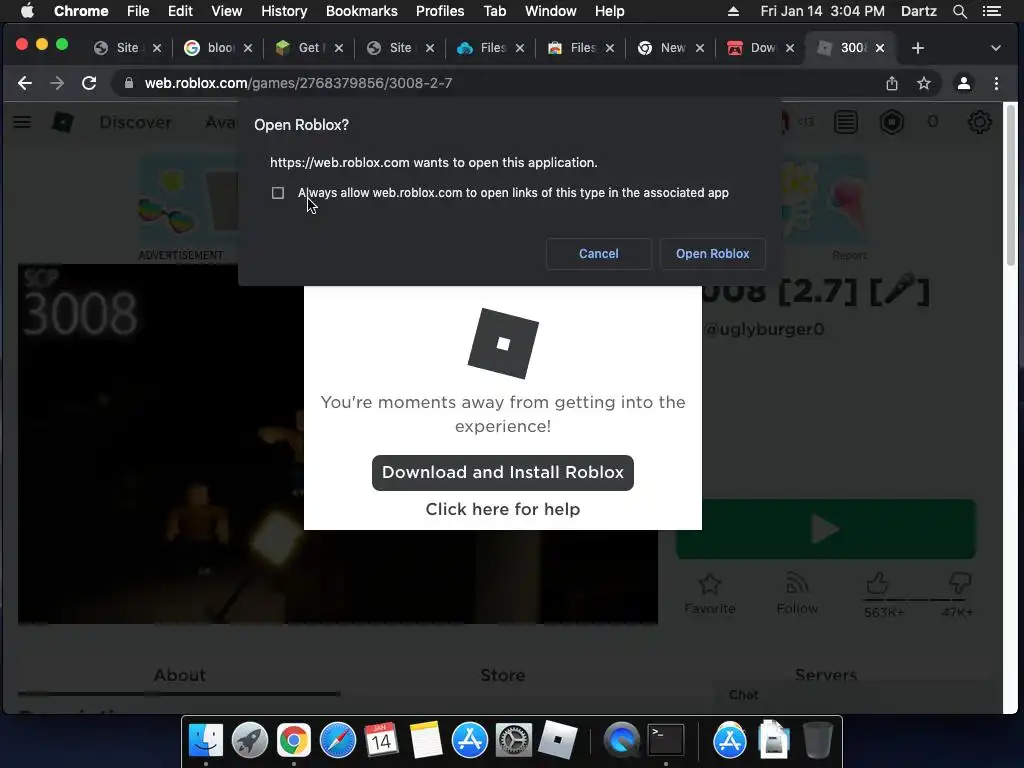Open the Apple menu
This screenshot has width=1024, height=768.
pos(27,11)
